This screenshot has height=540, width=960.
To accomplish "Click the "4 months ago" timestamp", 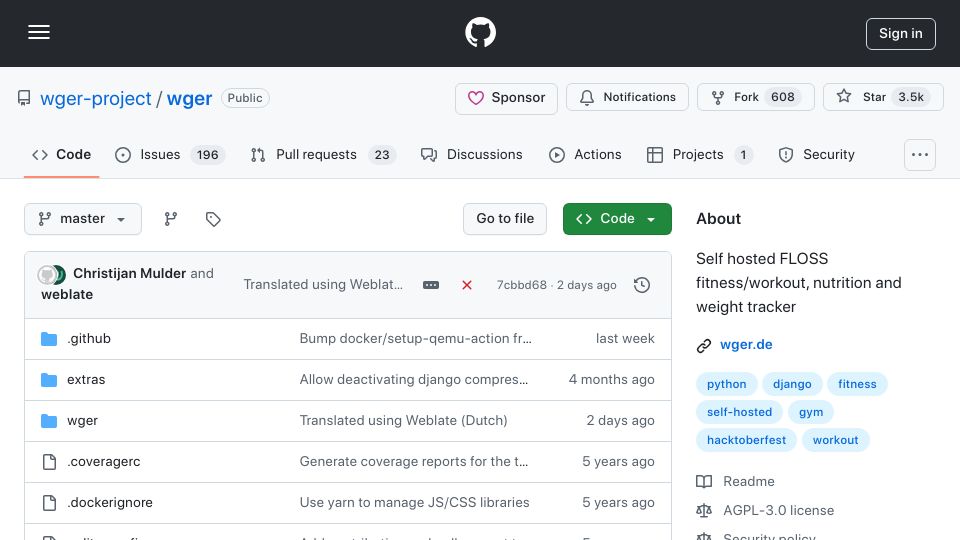I will click(611, 380).
